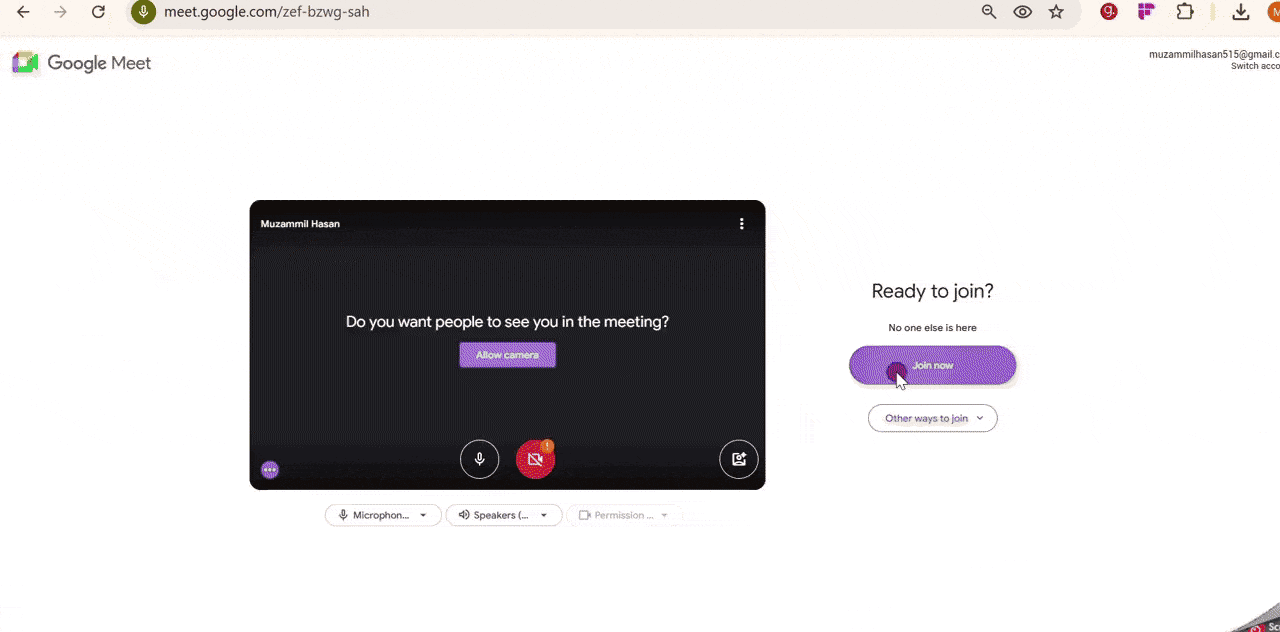This screenshot has height=632, width=1280.
Task: Open the red Grammarly extension icon
Action: coord(1109,12)
